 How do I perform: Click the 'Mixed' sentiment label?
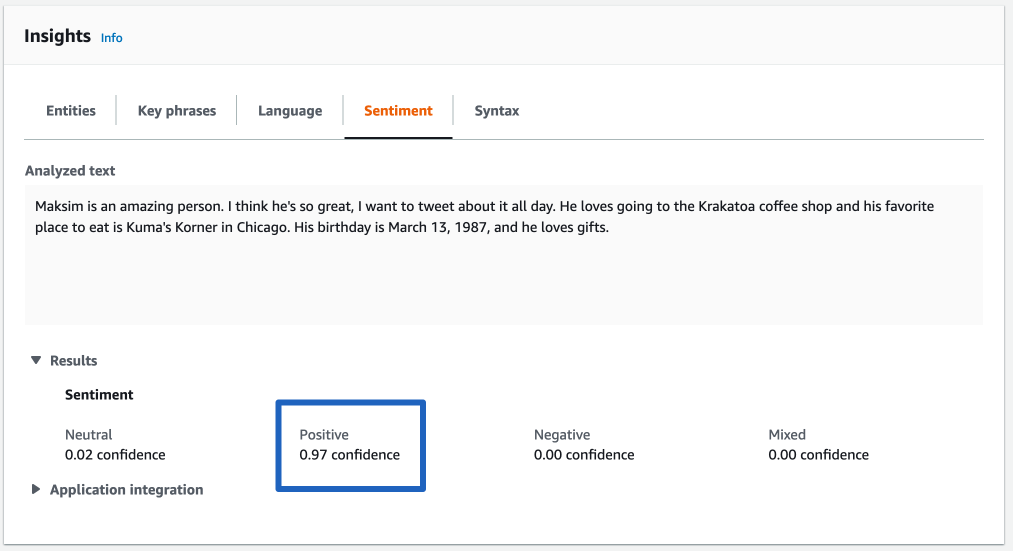click(787, 435)
